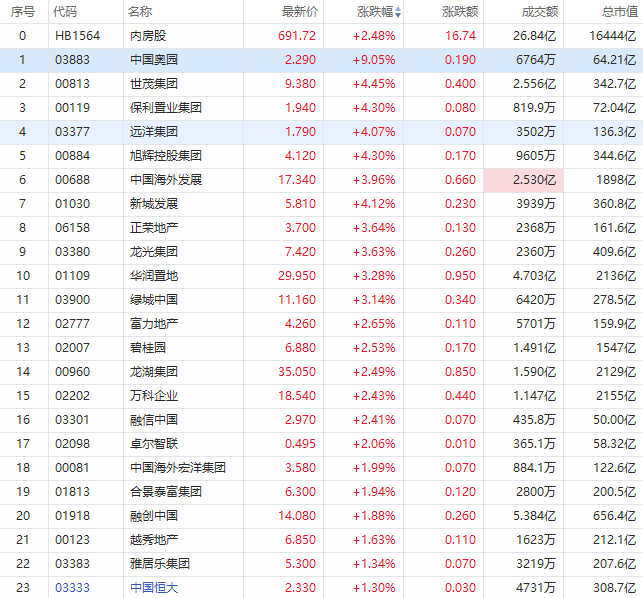The width and height of the screenshot is (643, 598).
Task: Click 万科企业 stock name
Action: (154, 396)
